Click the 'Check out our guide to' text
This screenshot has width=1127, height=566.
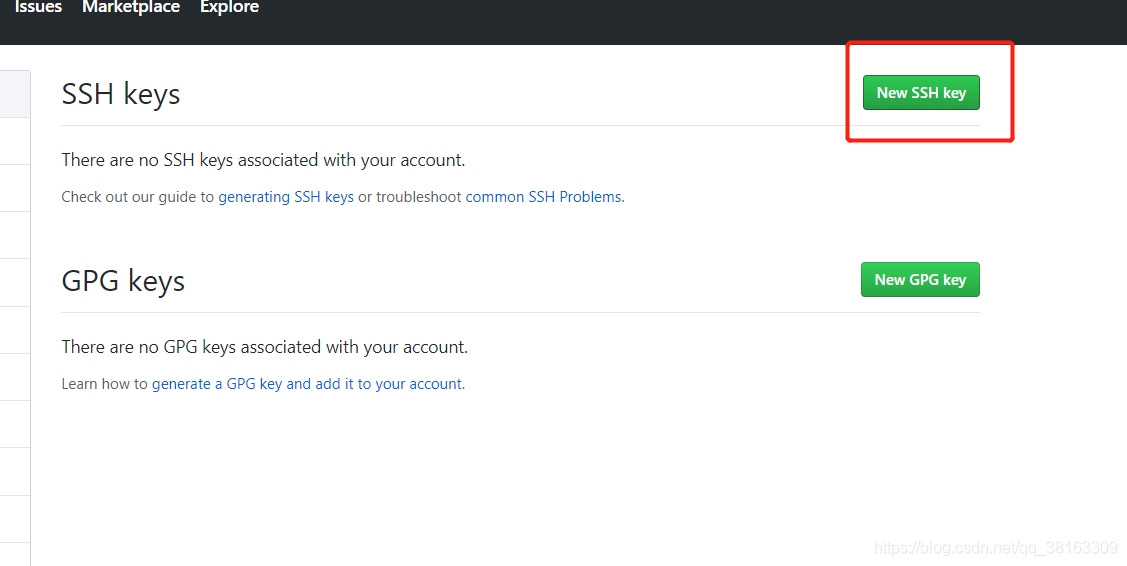coord(138,197)
